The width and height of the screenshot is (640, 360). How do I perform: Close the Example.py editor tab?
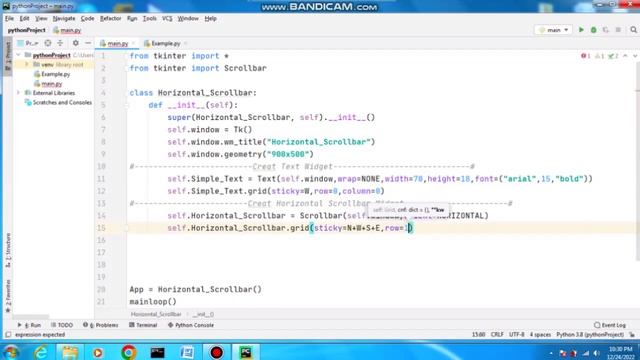[185, 43]
